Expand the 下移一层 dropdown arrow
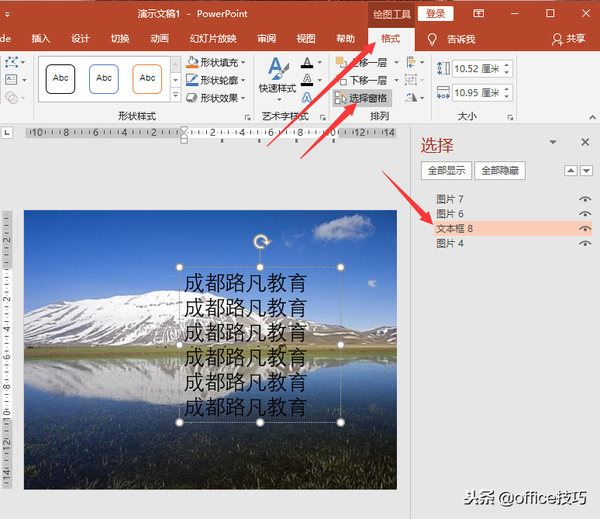The height and width of the screenshot is (519, 600). (396, 80)
